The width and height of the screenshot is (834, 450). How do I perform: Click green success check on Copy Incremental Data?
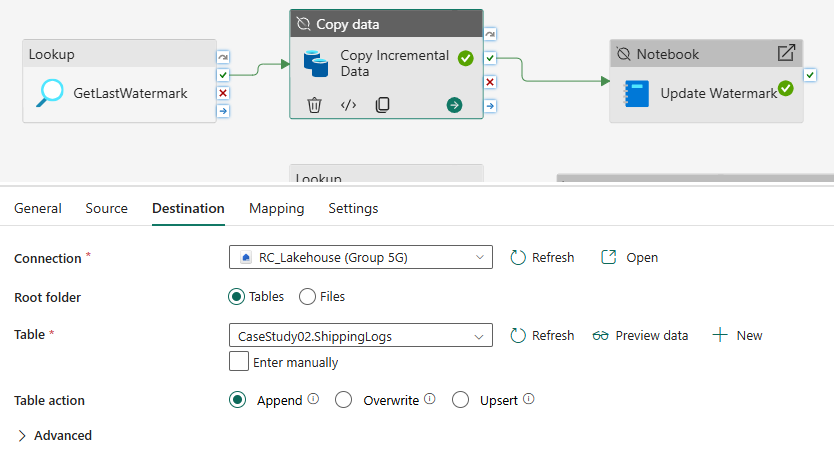click(x=465, y=58)
